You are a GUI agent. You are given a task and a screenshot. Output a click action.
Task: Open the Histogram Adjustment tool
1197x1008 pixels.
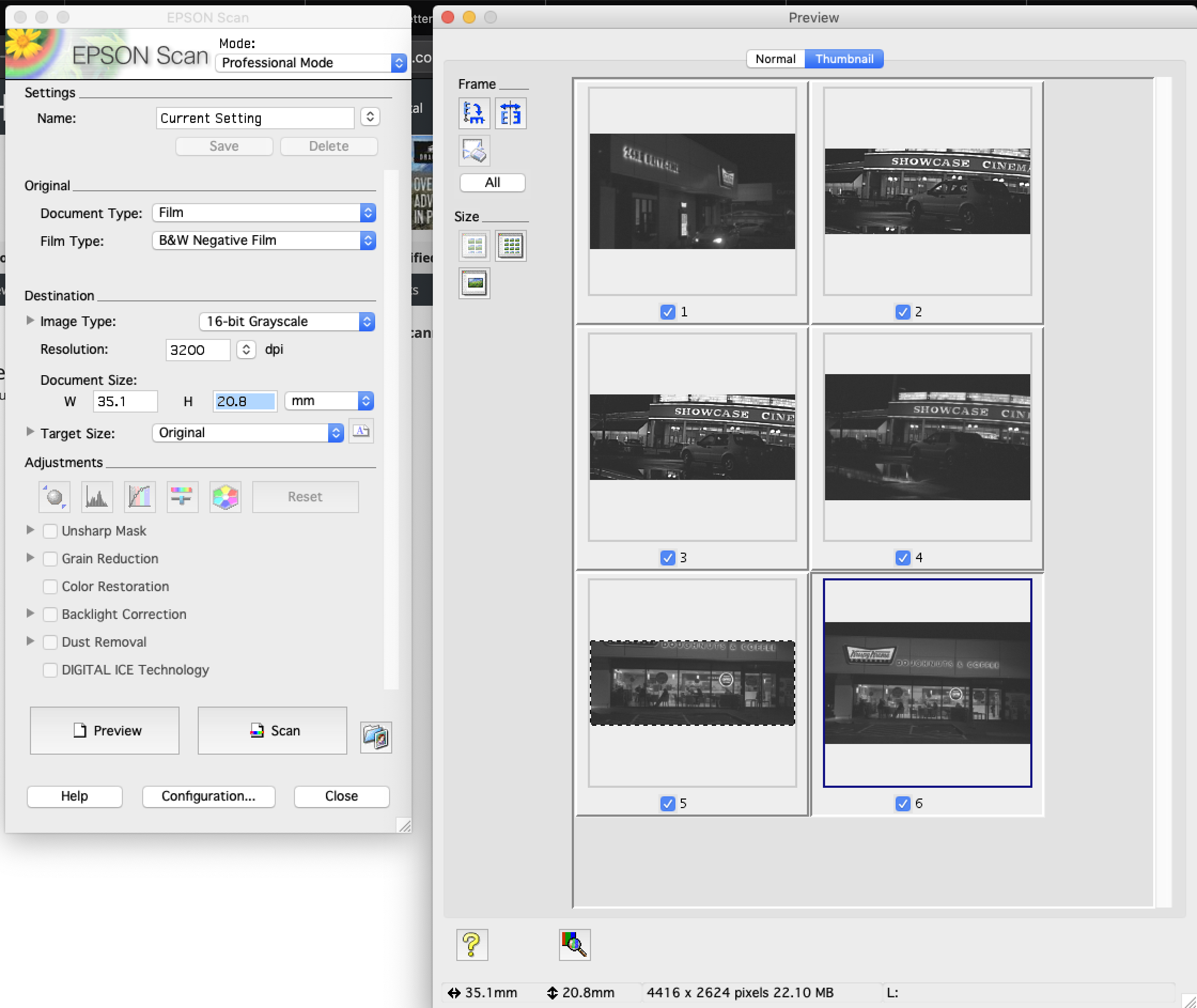click(x=97, y=497)
